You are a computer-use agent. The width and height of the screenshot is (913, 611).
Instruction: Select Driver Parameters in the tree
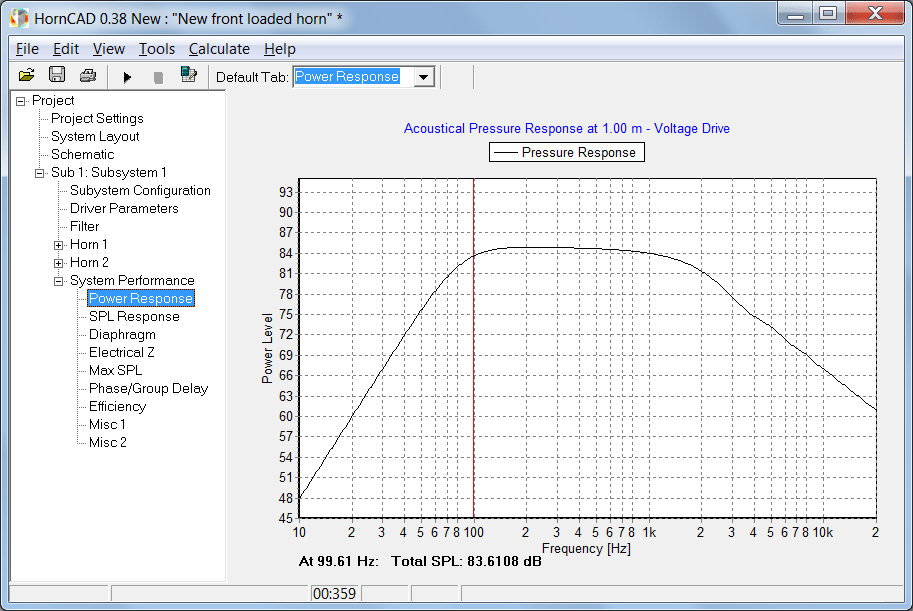pos(124,209)
